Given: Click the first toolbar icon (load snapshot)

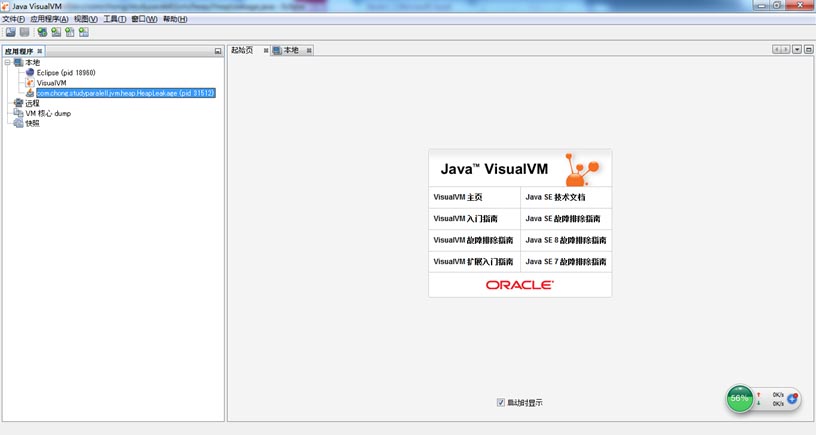Looking at the screenshot, I should [10, 32].
